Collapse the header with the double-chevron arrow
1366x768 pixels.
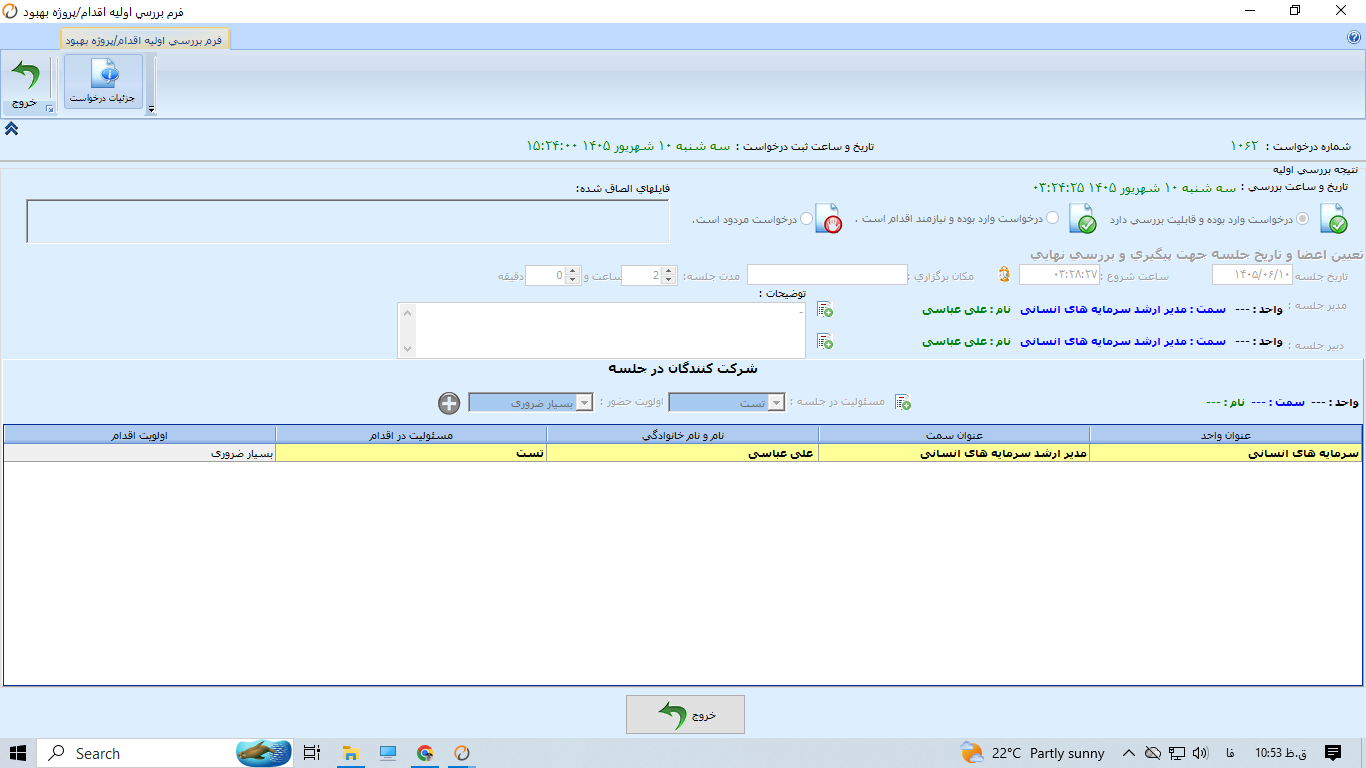(11, 128)
